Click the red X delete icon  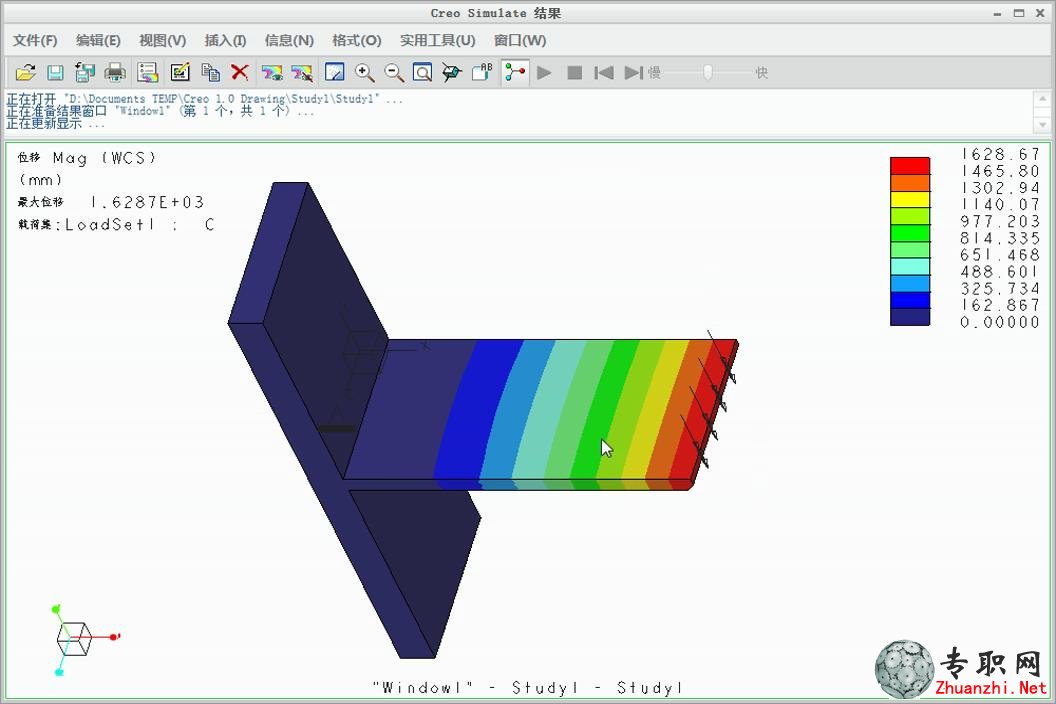pos(239,72)
